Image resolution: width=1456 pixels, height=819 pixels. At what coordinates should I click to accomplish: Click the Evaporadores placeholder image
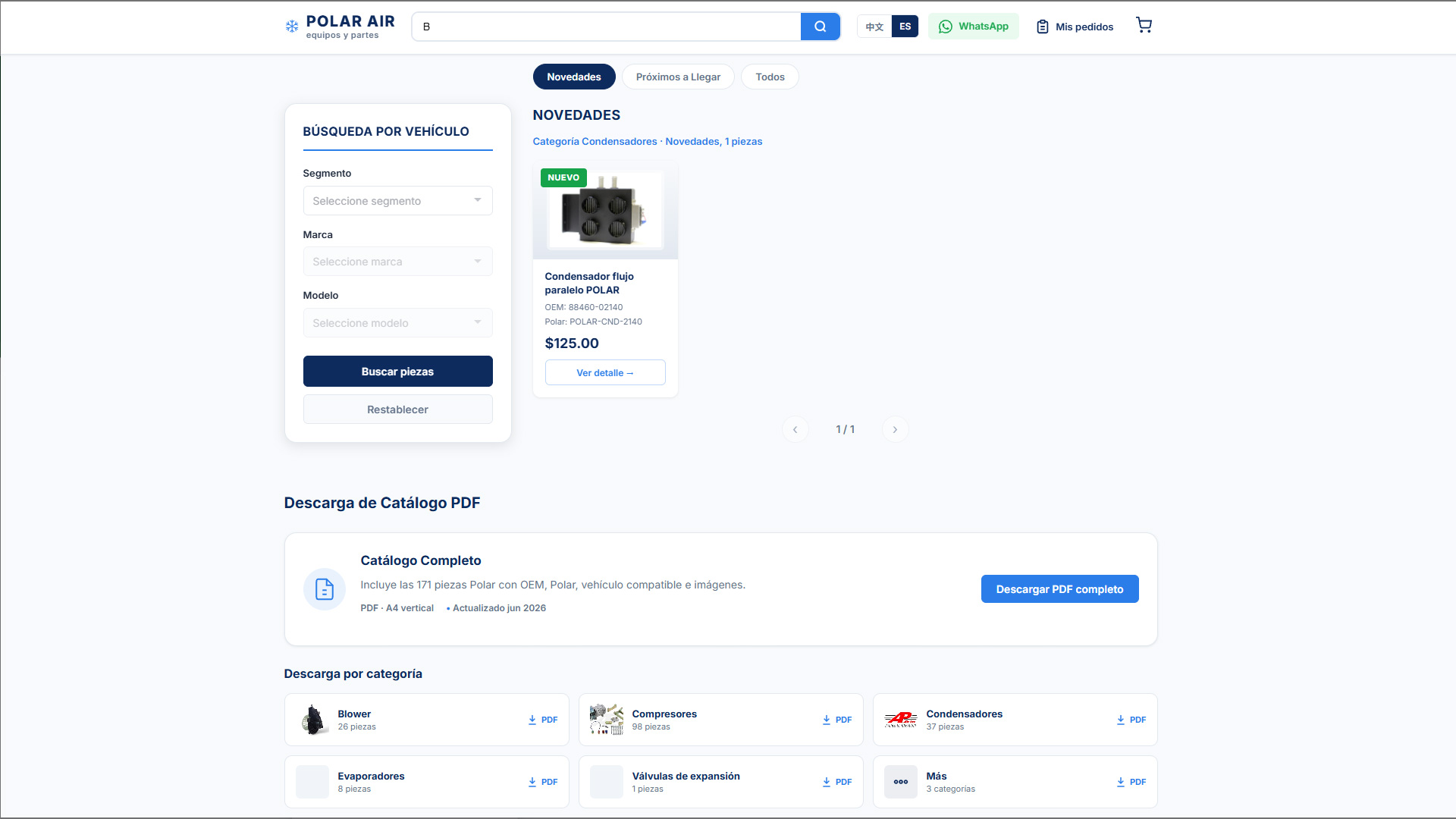tap(312, 782)
